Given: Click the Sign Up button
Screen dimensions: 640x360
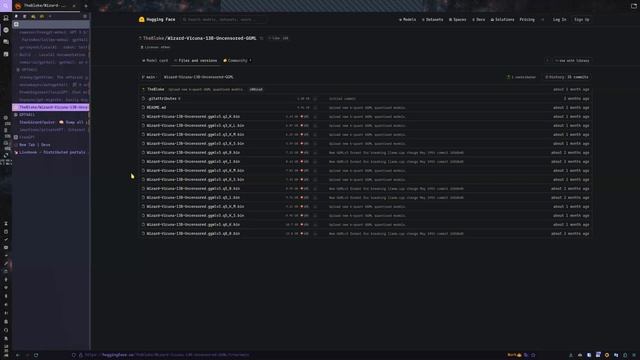Looking at the screenshot, I should coord(582,20).
